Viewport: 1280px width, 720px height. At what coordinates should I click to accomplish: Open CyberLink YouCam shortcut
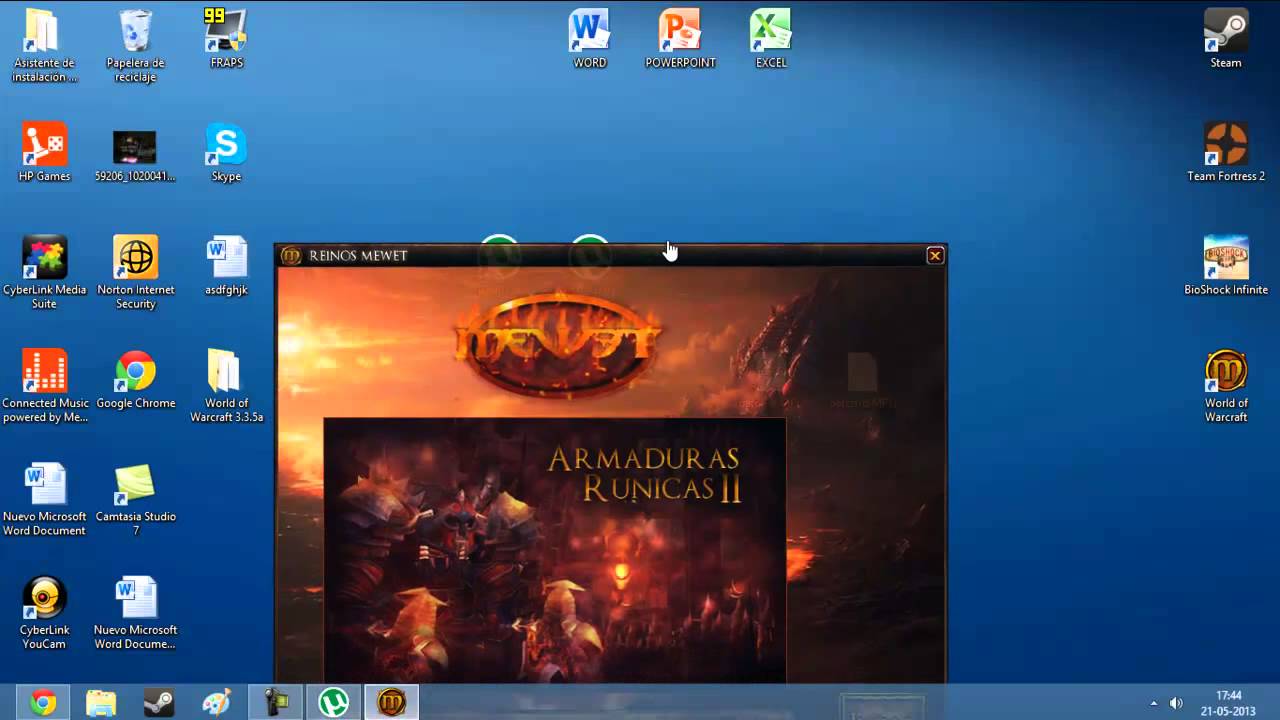coord(44,613)
